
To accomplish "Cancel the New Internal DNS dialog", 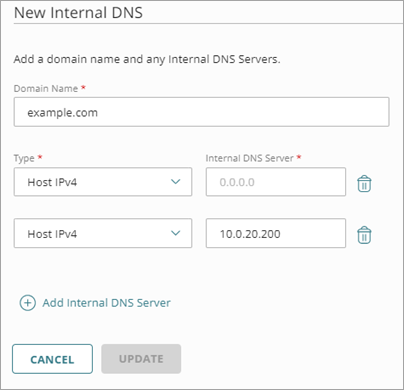I will tap(52, 359).
